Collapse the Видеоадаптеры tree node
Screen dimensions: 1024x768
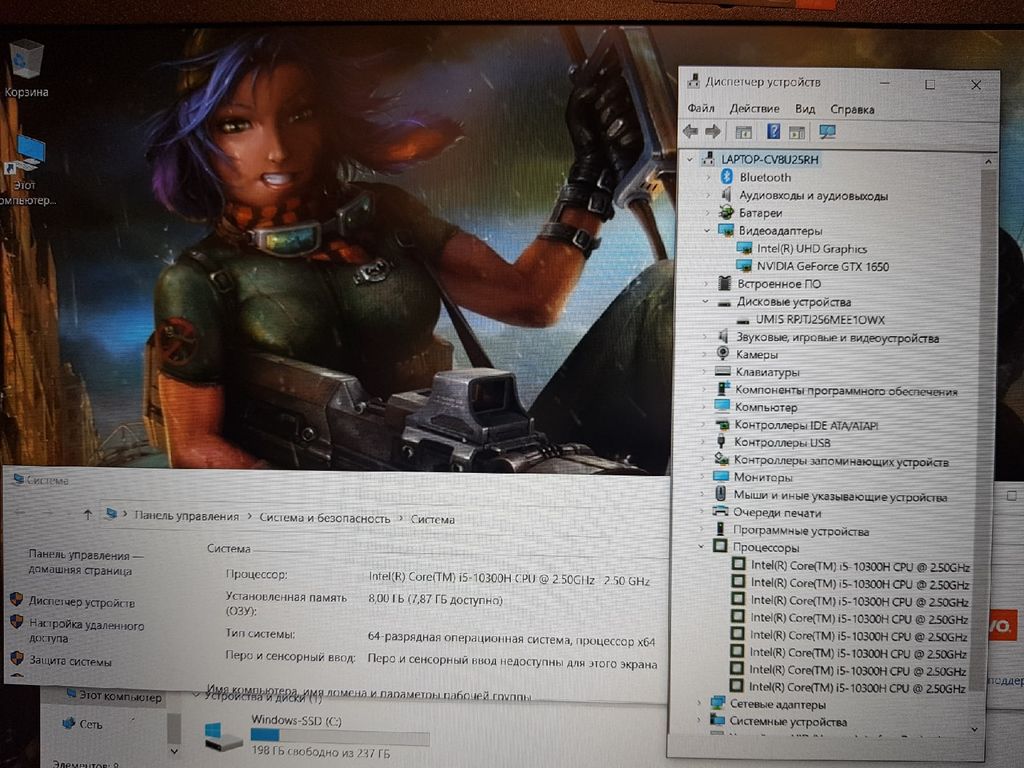coord(708,231)
